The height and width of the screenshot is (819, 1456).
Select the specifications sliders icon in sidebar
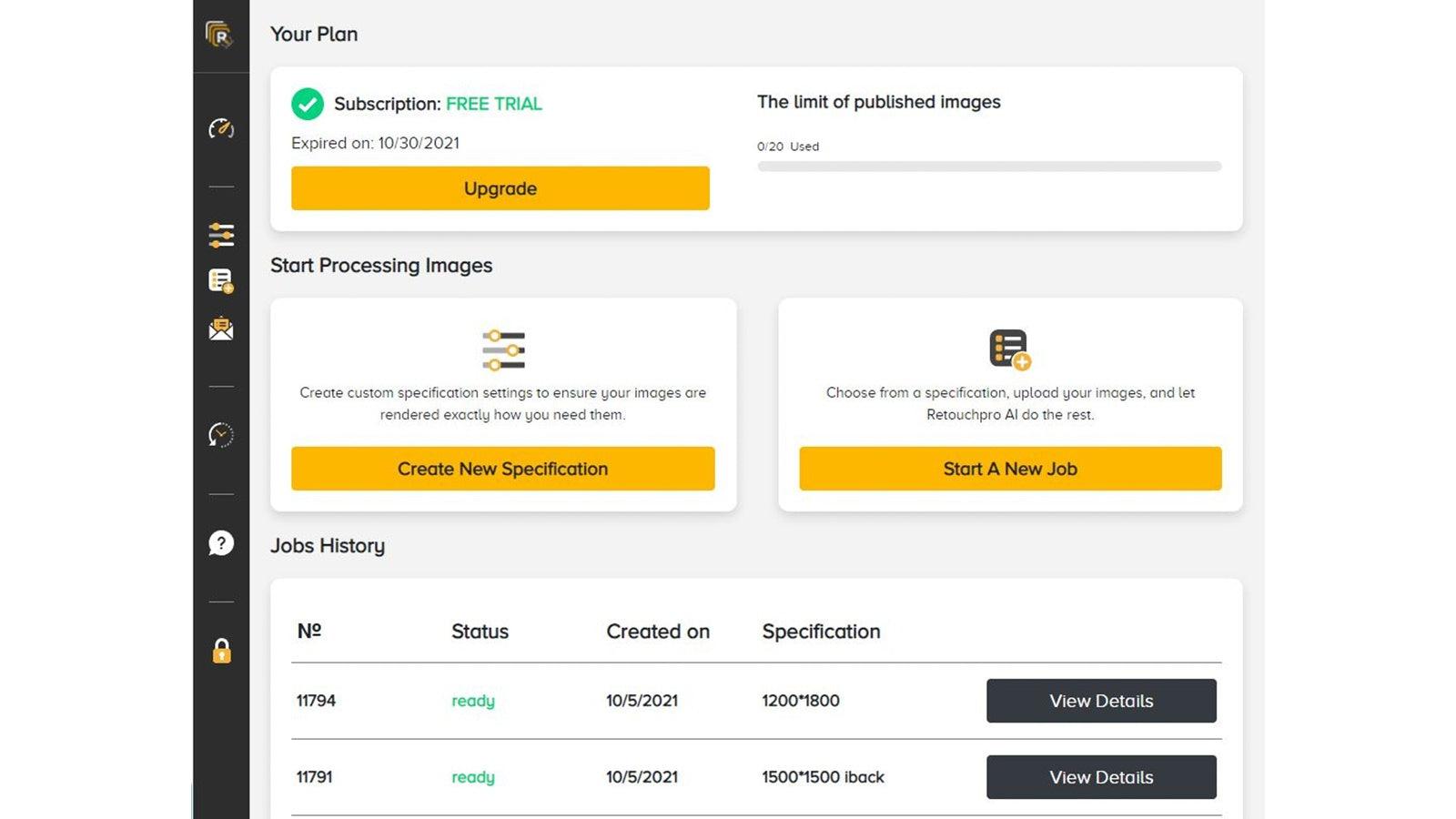[x=221, y=235]
